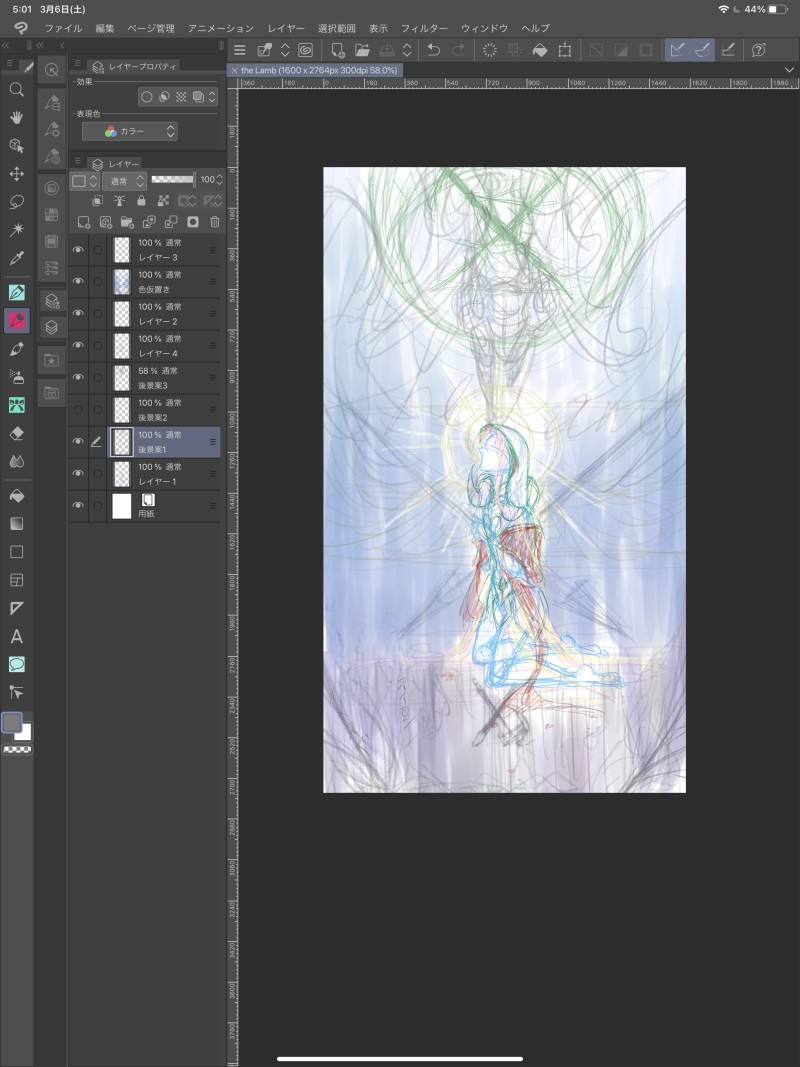This screenshot has width=800, height=1067.
Task: Select the Lasso selection tool
Action: pos(16,202)
